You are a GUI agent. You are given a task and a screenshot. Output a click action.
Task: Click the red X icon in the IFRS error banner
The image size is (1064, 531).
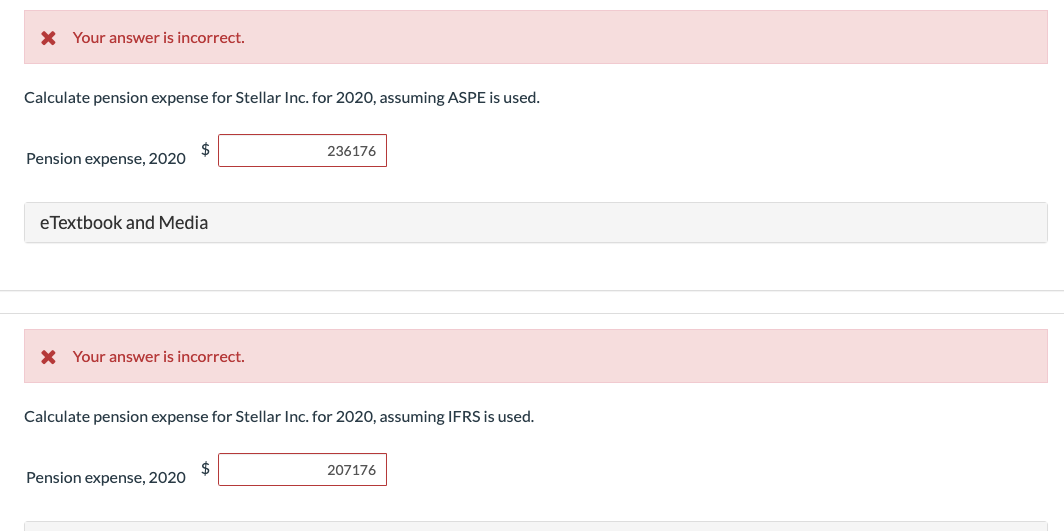click(48, 357)
